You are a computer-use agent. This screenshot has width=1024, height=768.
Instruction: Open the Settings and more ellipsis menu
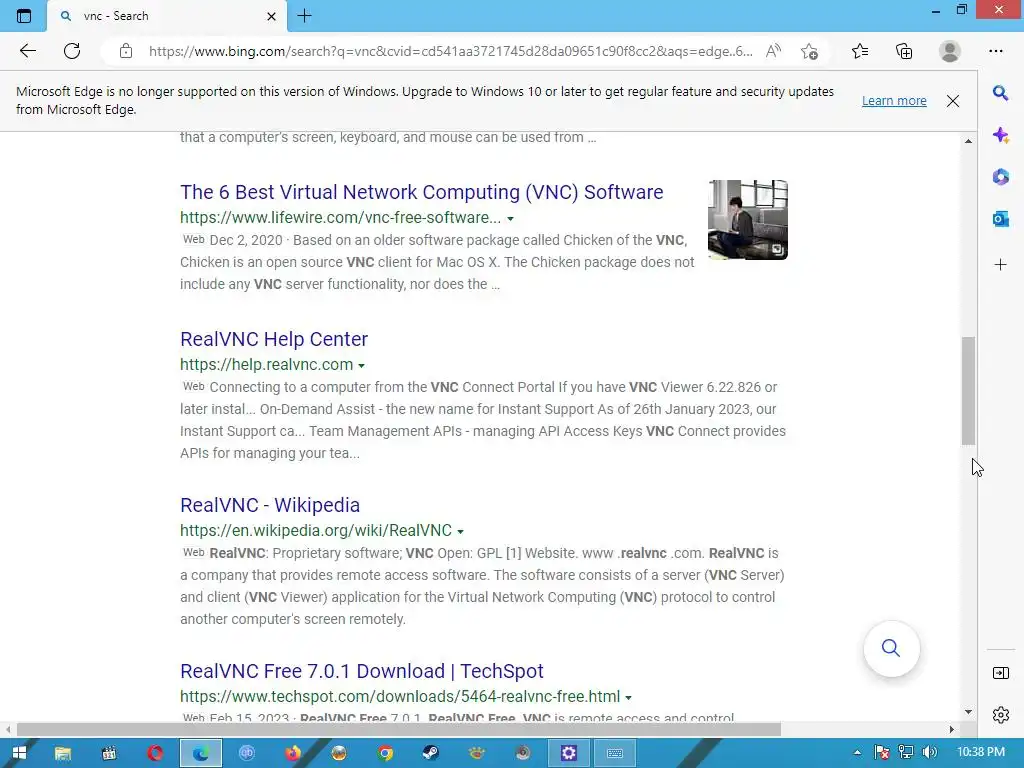tap(995, 51)
